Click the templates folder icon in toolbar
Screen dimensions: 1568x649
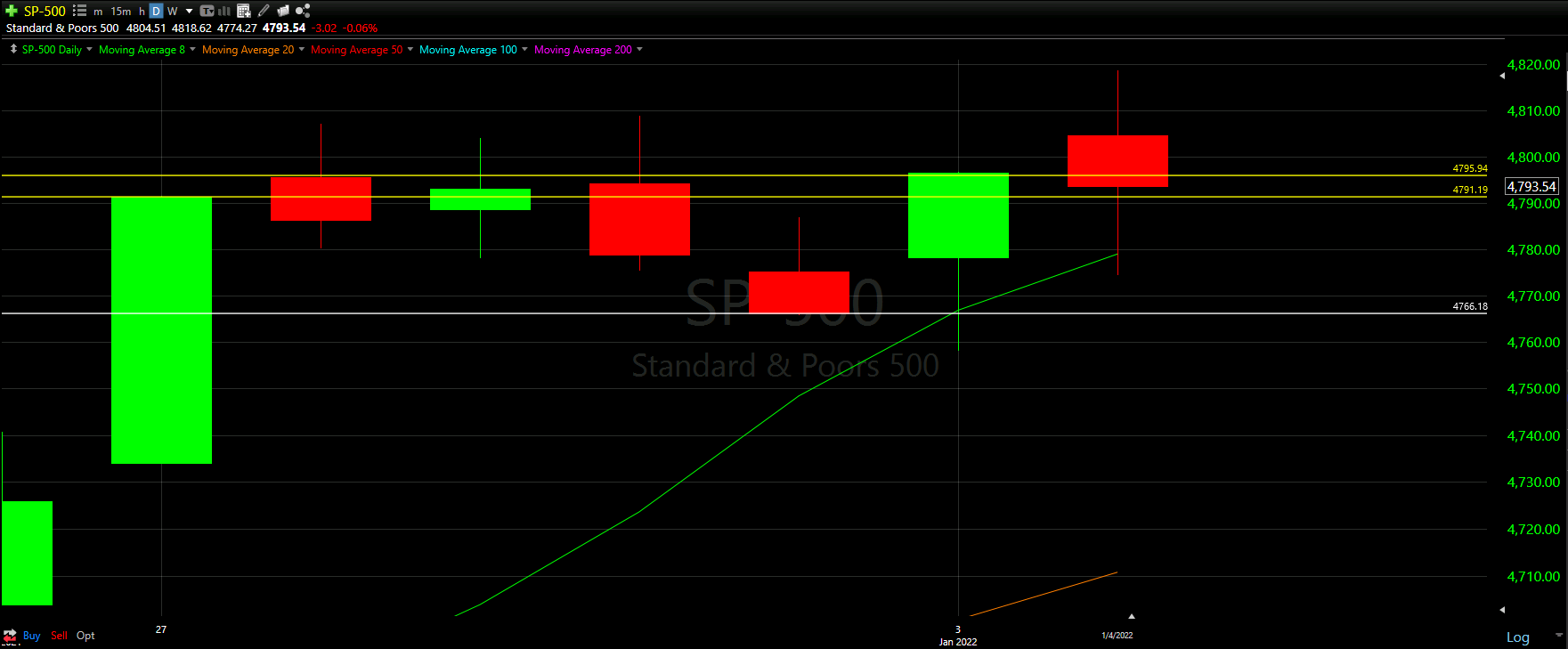click(x=283, y=11)
